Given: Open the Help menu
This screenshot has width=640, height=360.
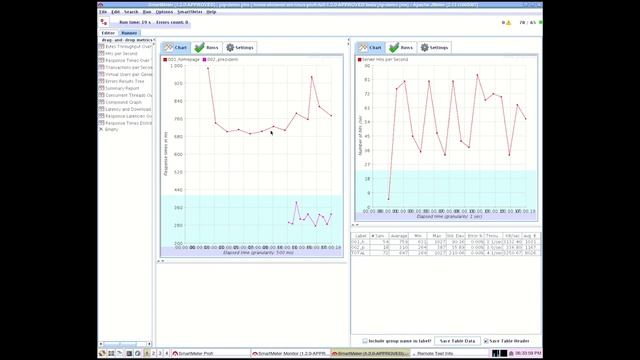Looking at the screenshot, I should [211, 12].
